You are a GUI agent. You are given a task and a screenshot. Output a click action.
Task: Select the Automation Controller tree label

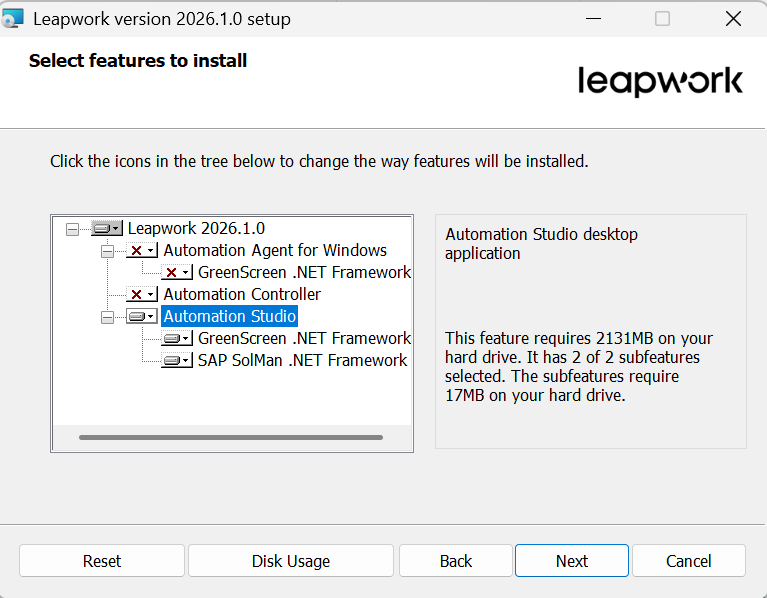pos(242,294)
